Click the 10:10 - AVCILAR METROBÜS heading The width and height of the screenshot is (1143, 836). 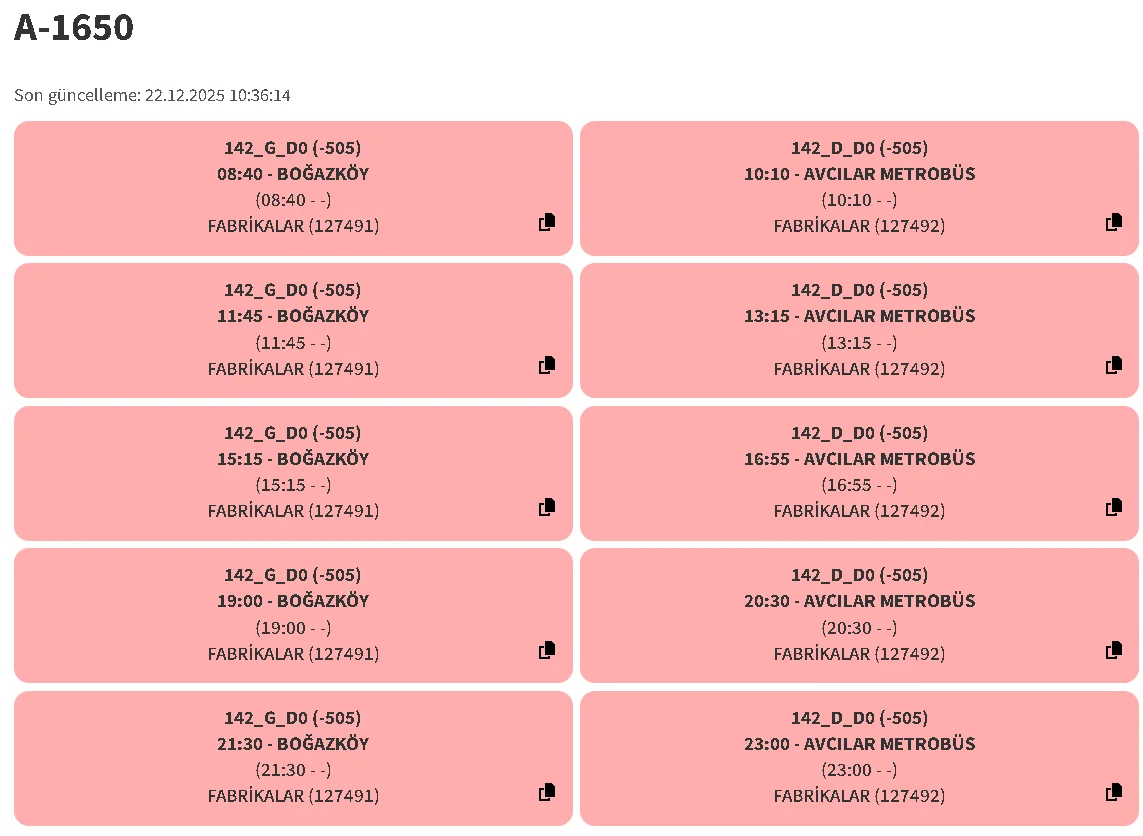point(859,174)
